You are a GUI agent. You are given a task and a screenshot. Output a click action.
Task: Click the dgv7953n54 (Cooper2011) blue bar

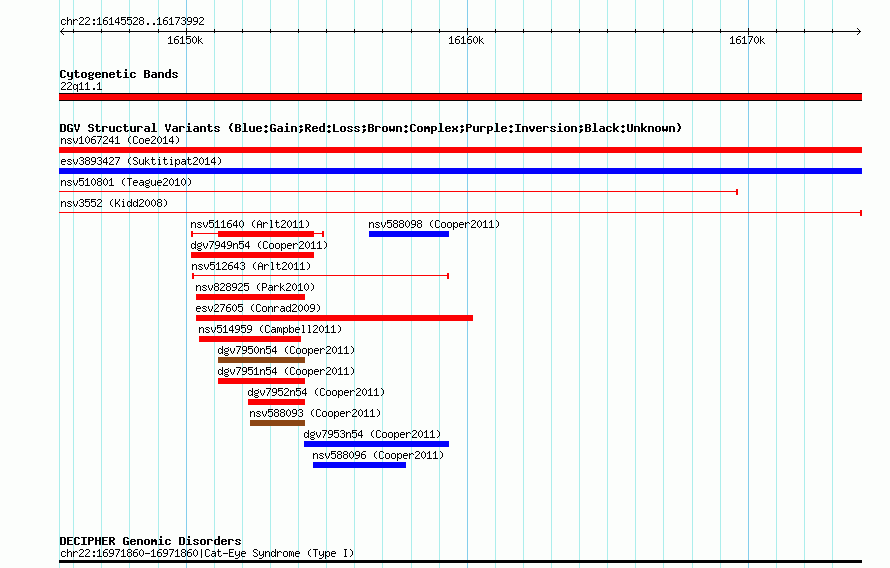[376, 444]
